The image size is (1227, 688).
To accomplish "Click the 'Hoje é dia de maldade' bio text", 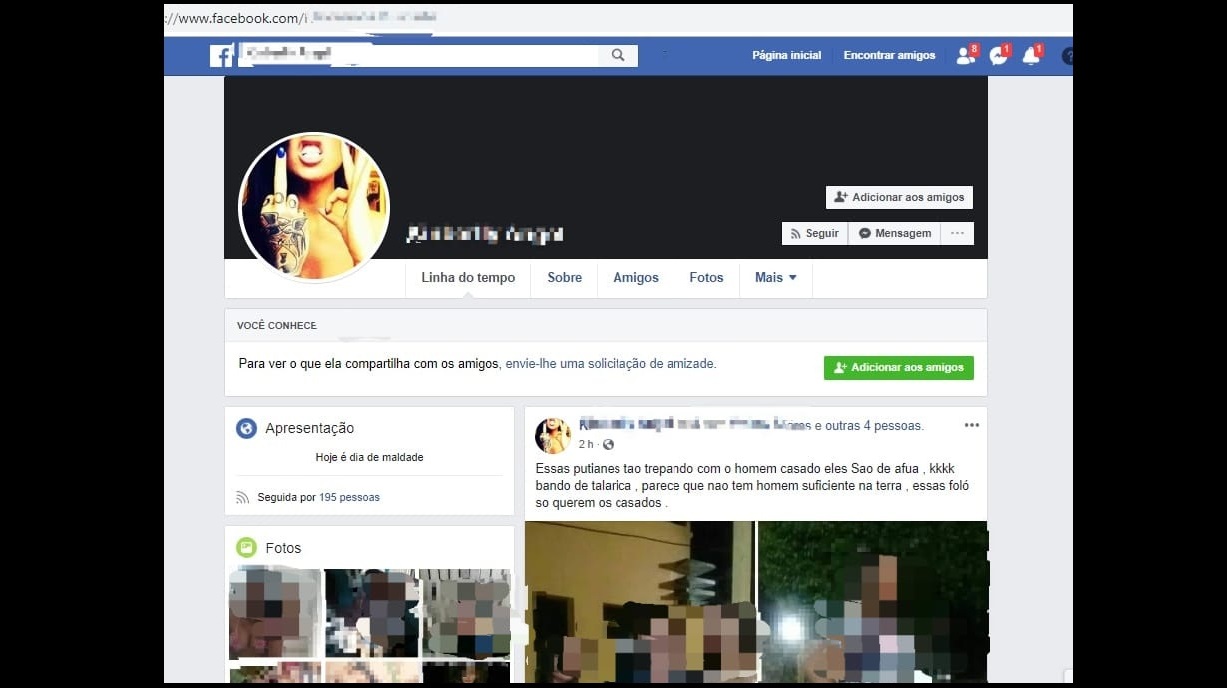I will (369, 457).
